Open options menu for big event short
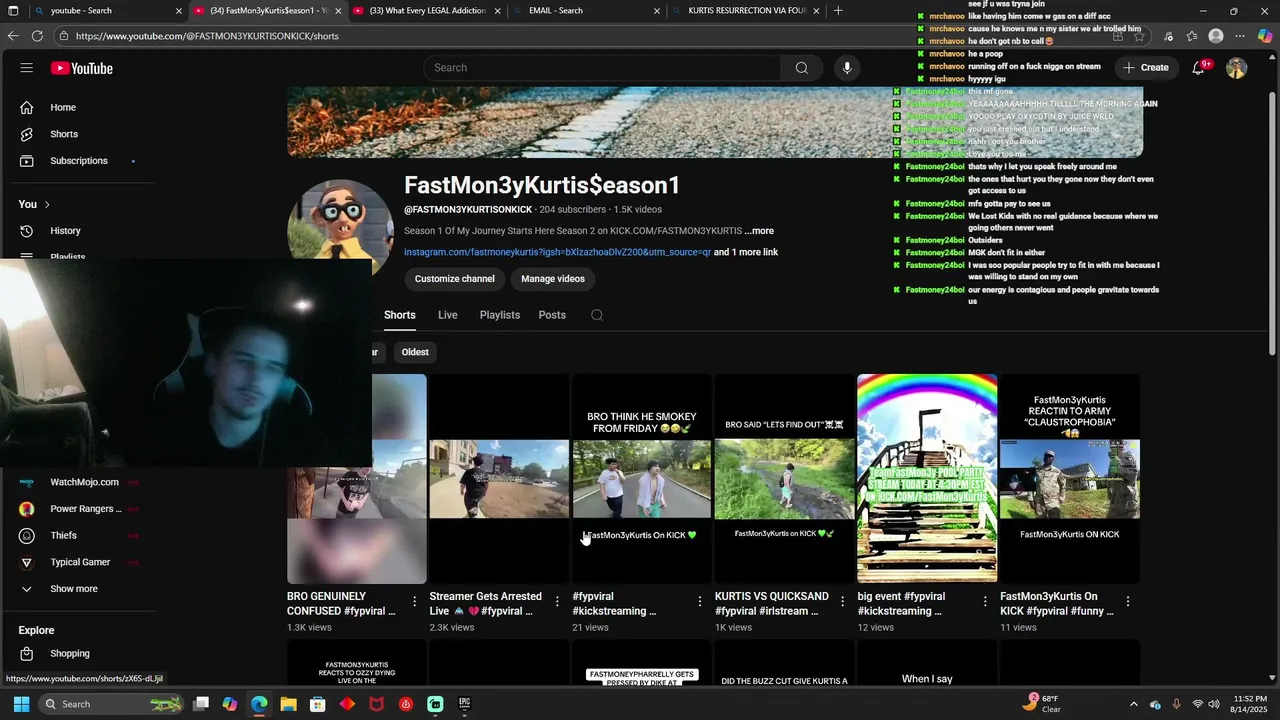 (985, 602)
